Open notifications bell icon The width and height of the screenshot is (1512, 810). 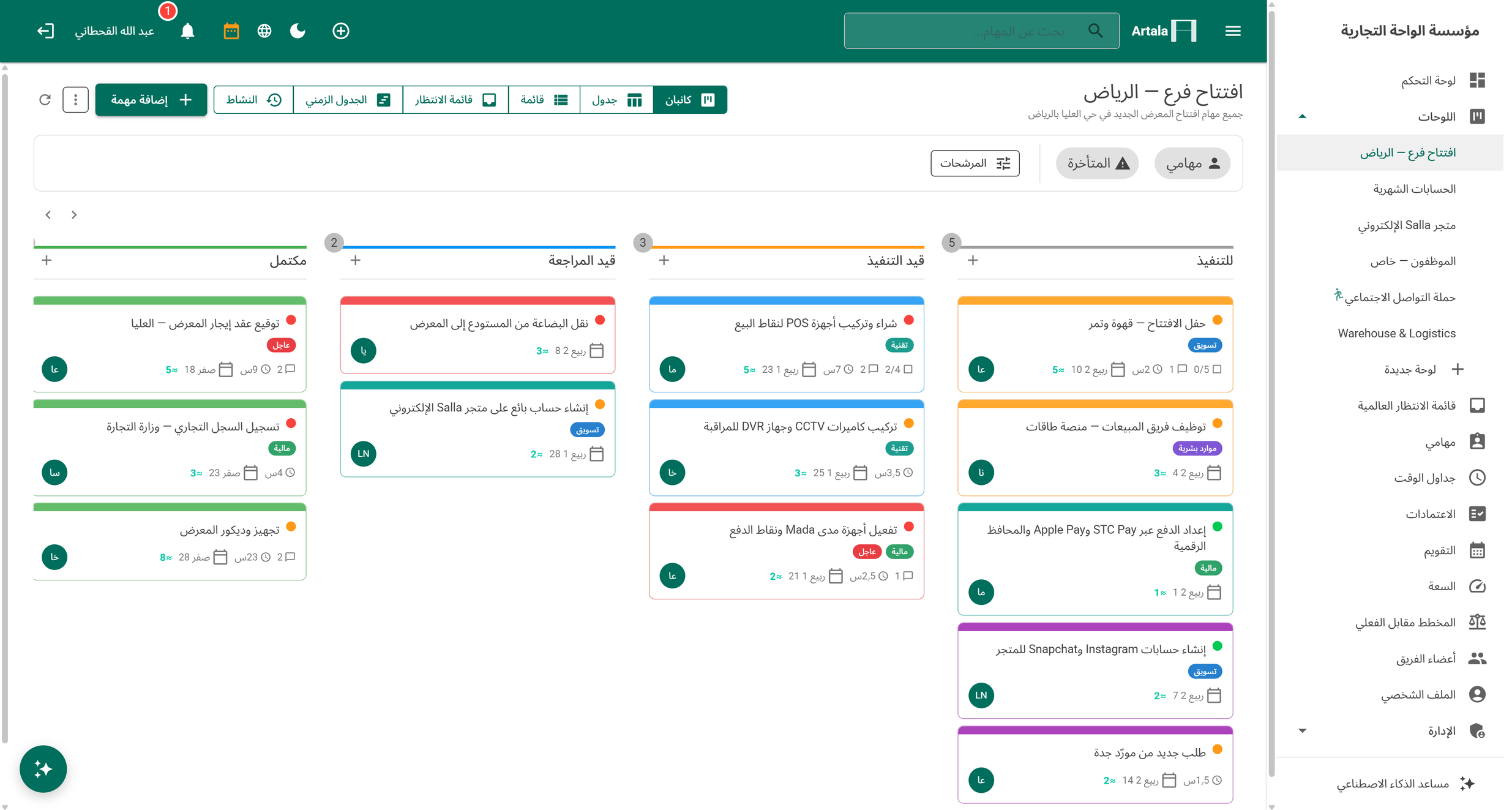point(187,31)
